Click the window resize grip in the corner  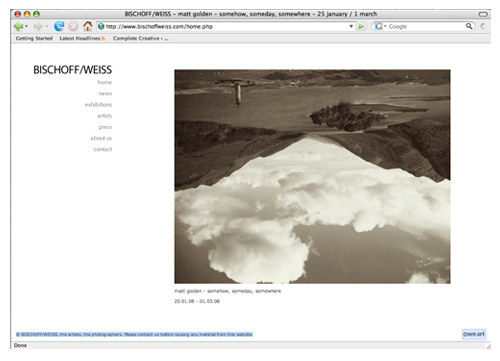coord(488,346)
